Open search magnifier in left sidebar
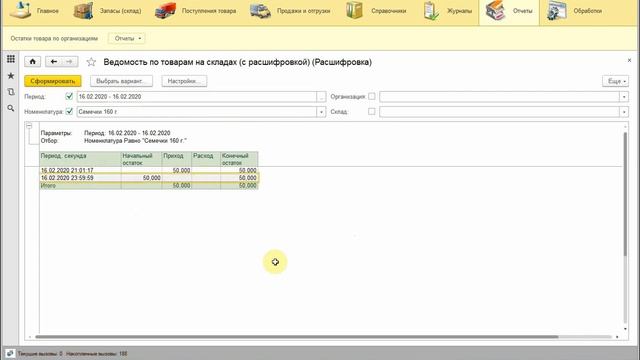Image resolution: width=640 pixels, height=360 pixels. pyautogui.click(x=11, y=108)
